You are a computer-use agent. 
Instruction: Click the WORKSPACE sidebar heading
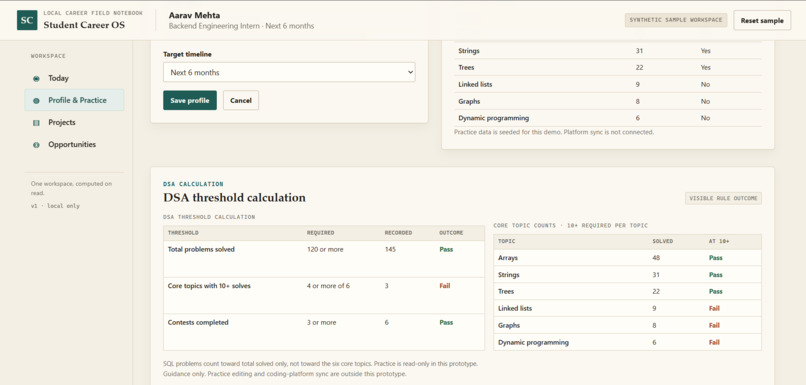tap(48, 56)
